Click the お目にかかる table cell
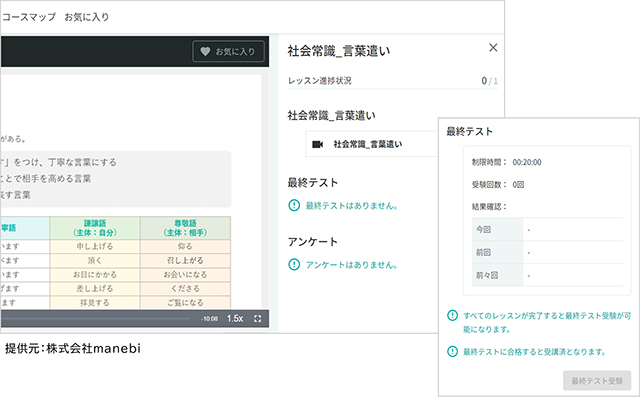Screen dimensions: 640x397 click(x=95, y=275)
